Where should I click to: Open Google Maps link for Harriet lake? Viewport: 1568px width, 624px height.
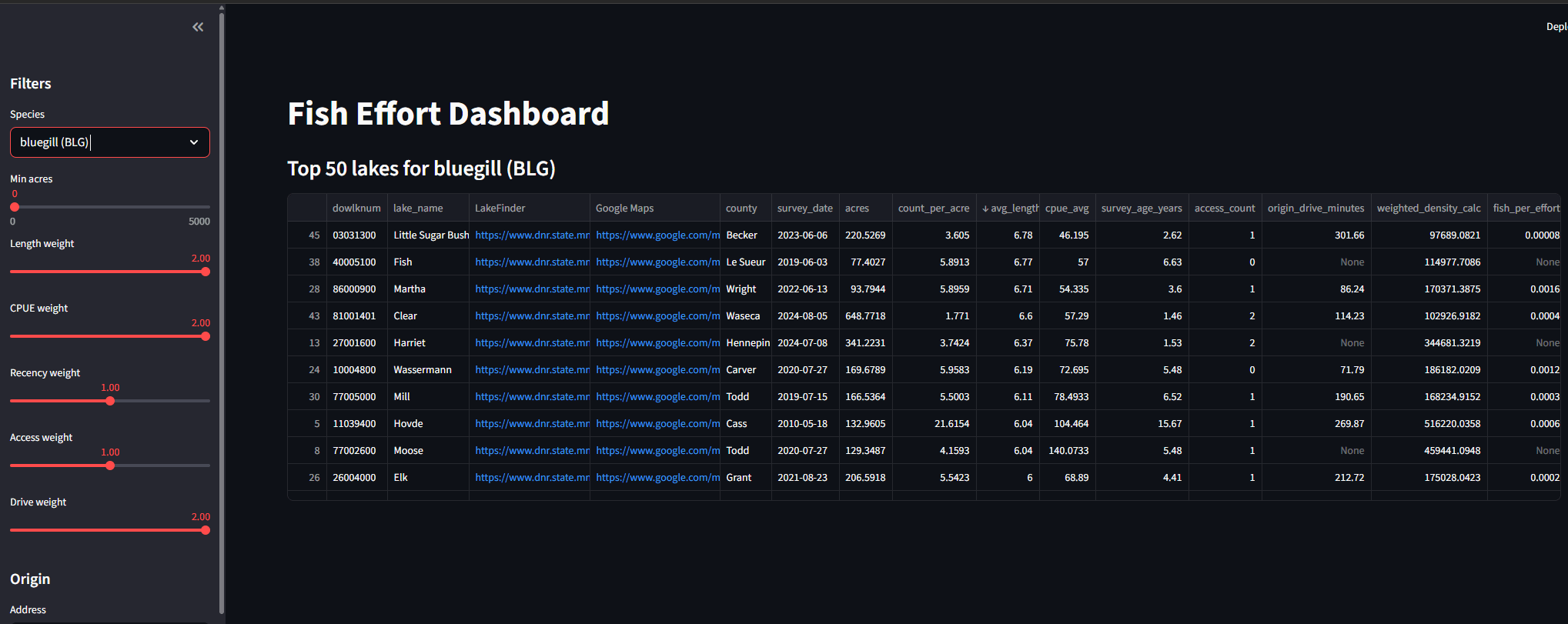[657, 343]
